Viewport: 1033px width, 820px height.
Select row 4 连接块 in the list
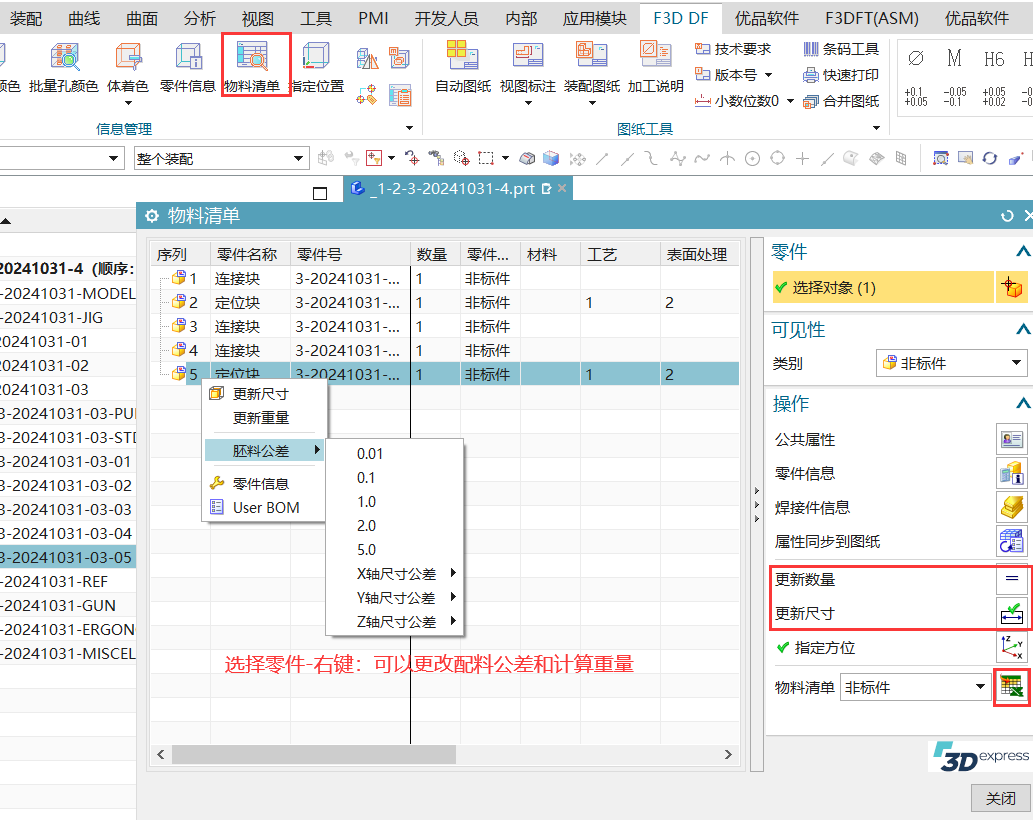pyautogui.click(x=445, y=350)
